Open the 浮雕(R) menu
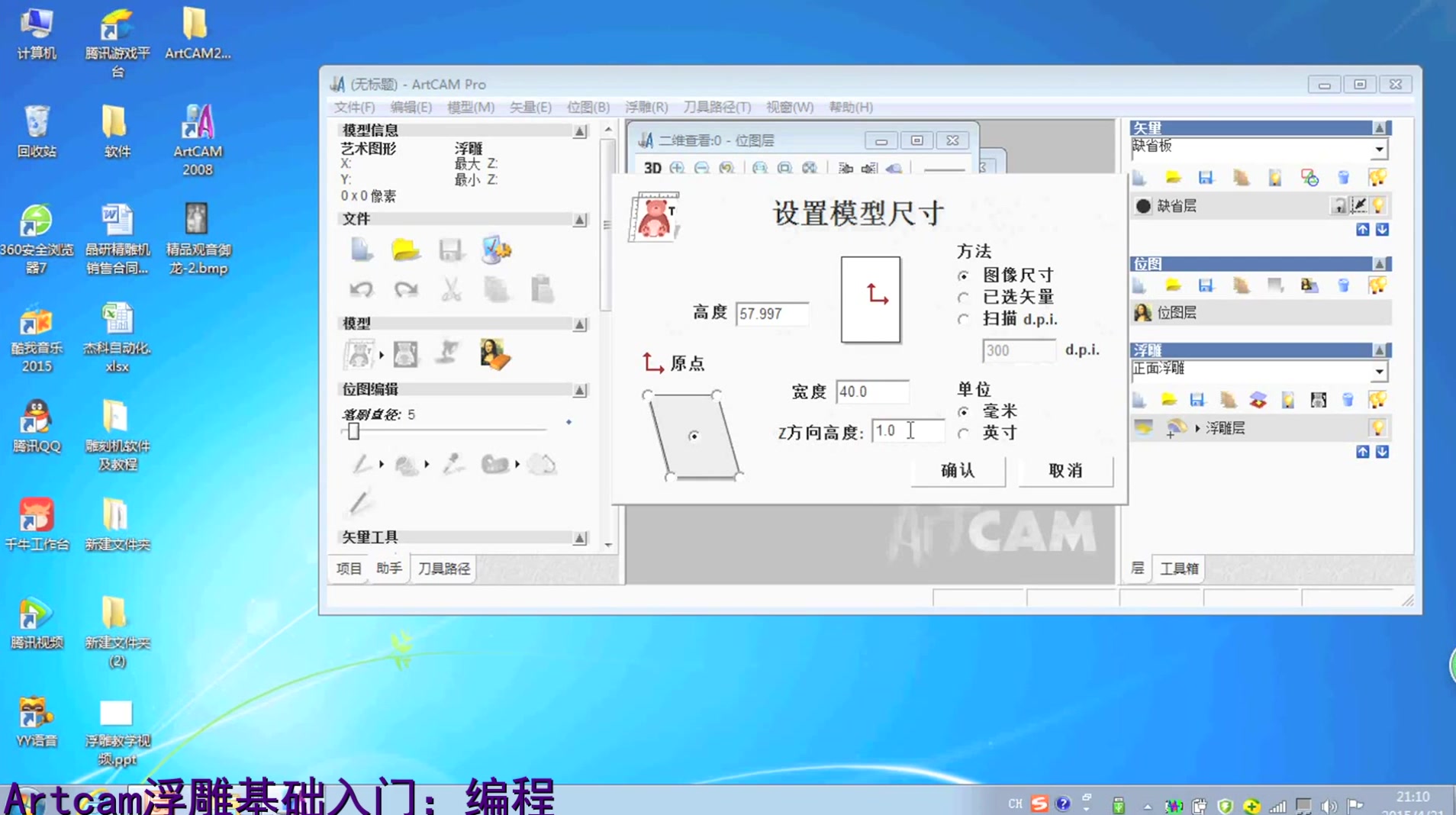The width and height of the screenshot is (1456, 815). [x=646, y=107]
